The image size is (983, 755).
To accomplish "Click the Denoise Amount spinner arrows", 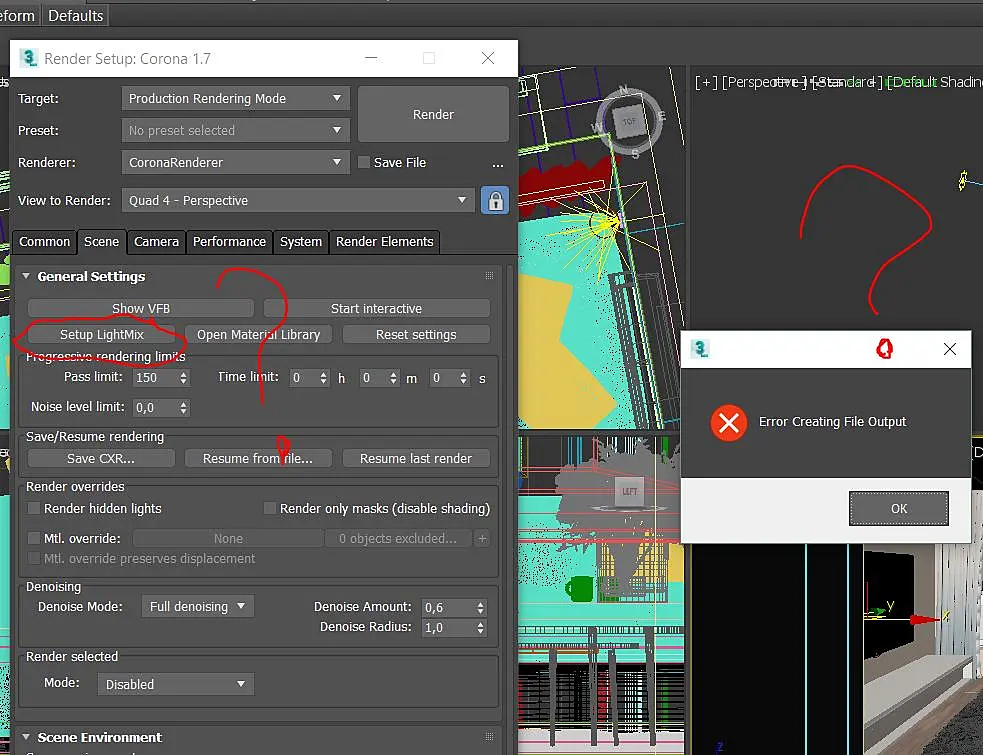I will coord(480,608).
